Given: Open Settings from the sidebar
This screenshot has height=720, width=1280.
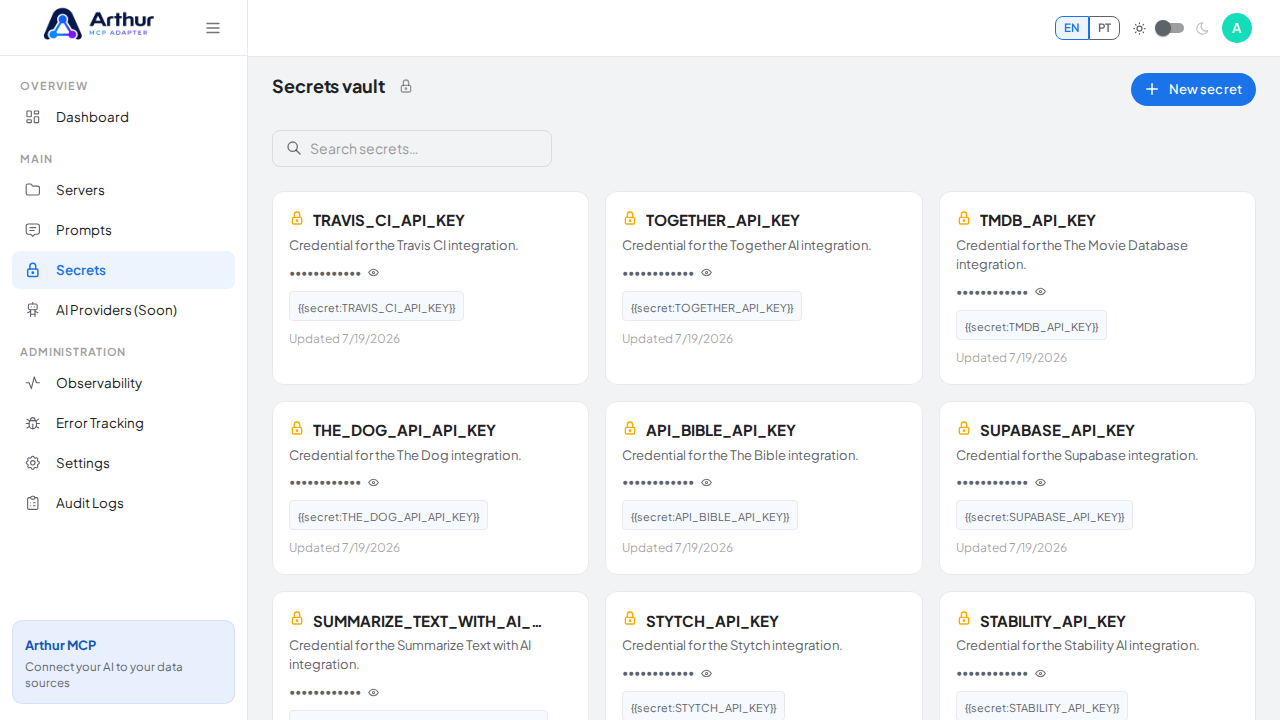Looking at the screenshot, I should coord(123,463).
